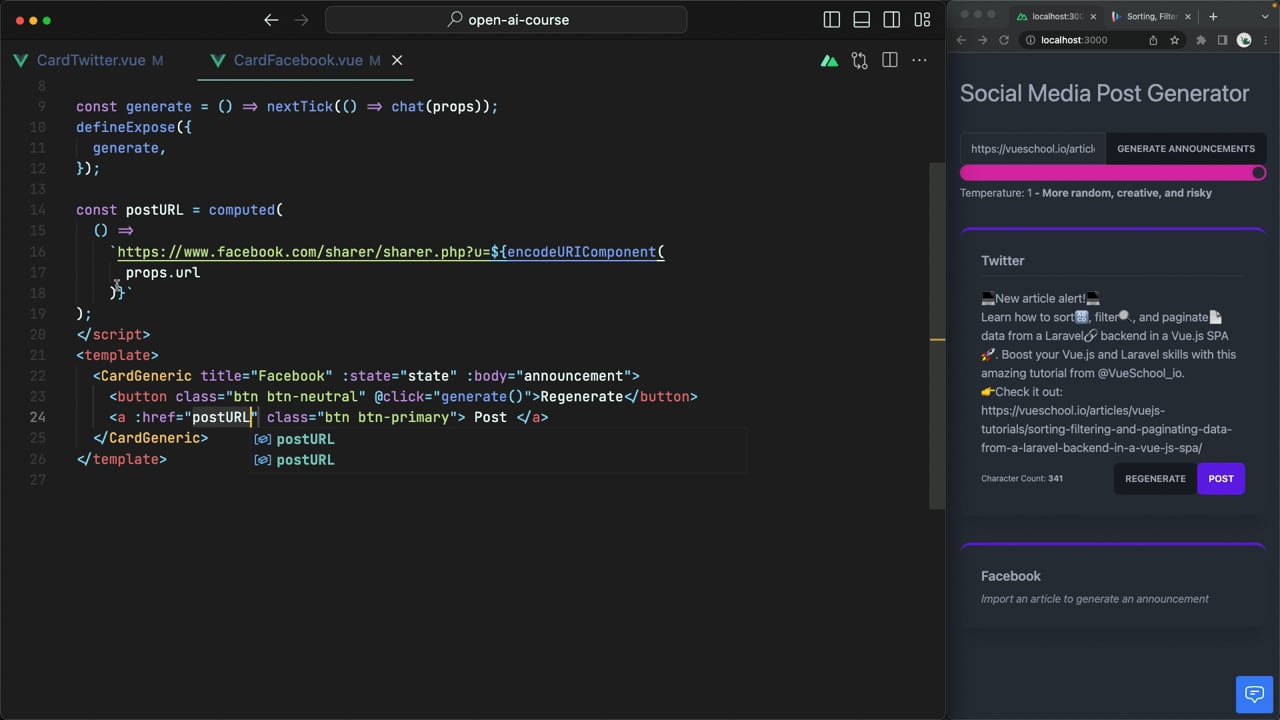The width and height of the screenshot is (1280, 720).
Task: Close the Sorting, Filter browser tab
Action: click(x=1187, y=16)
